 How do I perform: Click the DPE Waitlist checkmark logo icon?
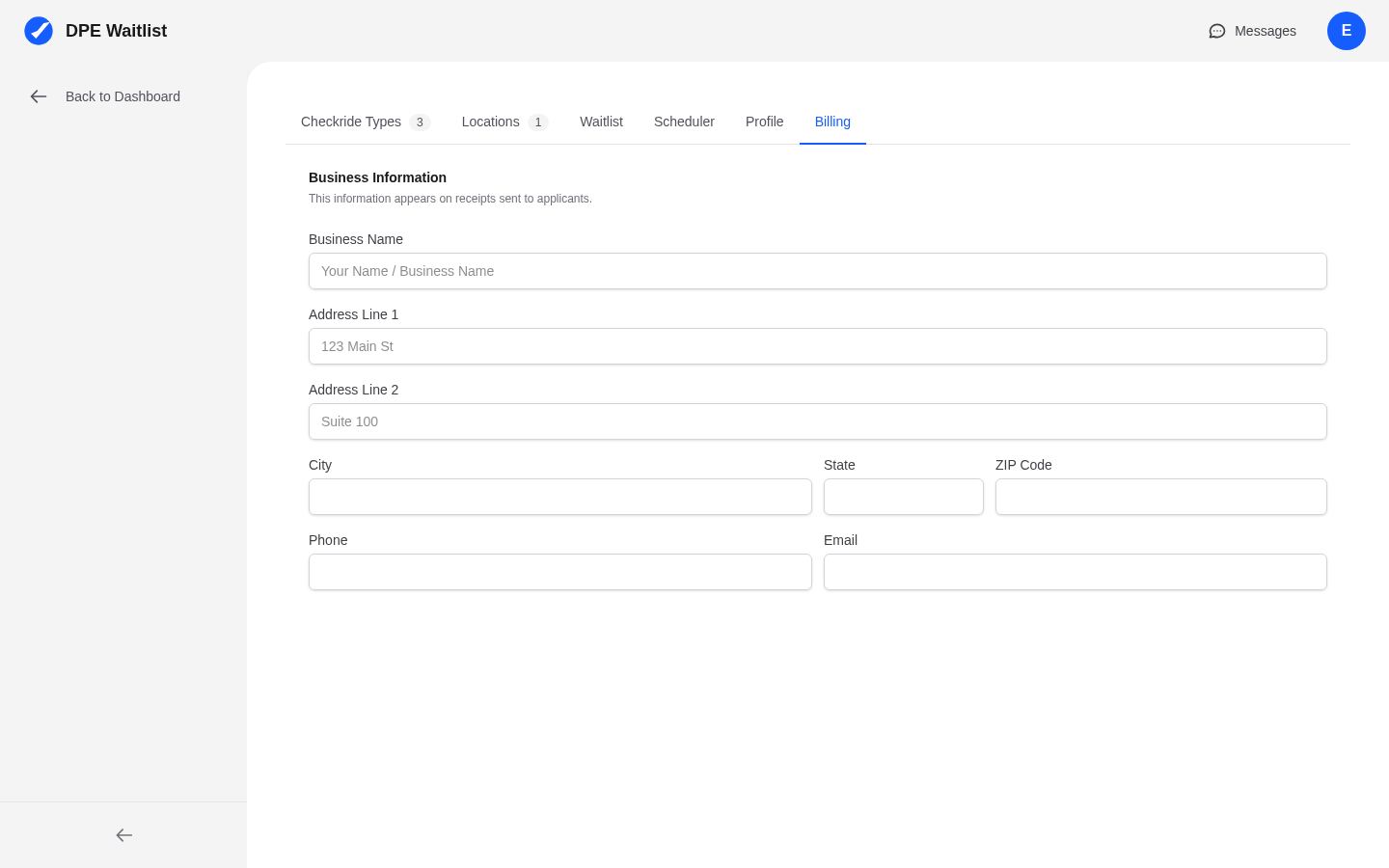tap(39, 30)
